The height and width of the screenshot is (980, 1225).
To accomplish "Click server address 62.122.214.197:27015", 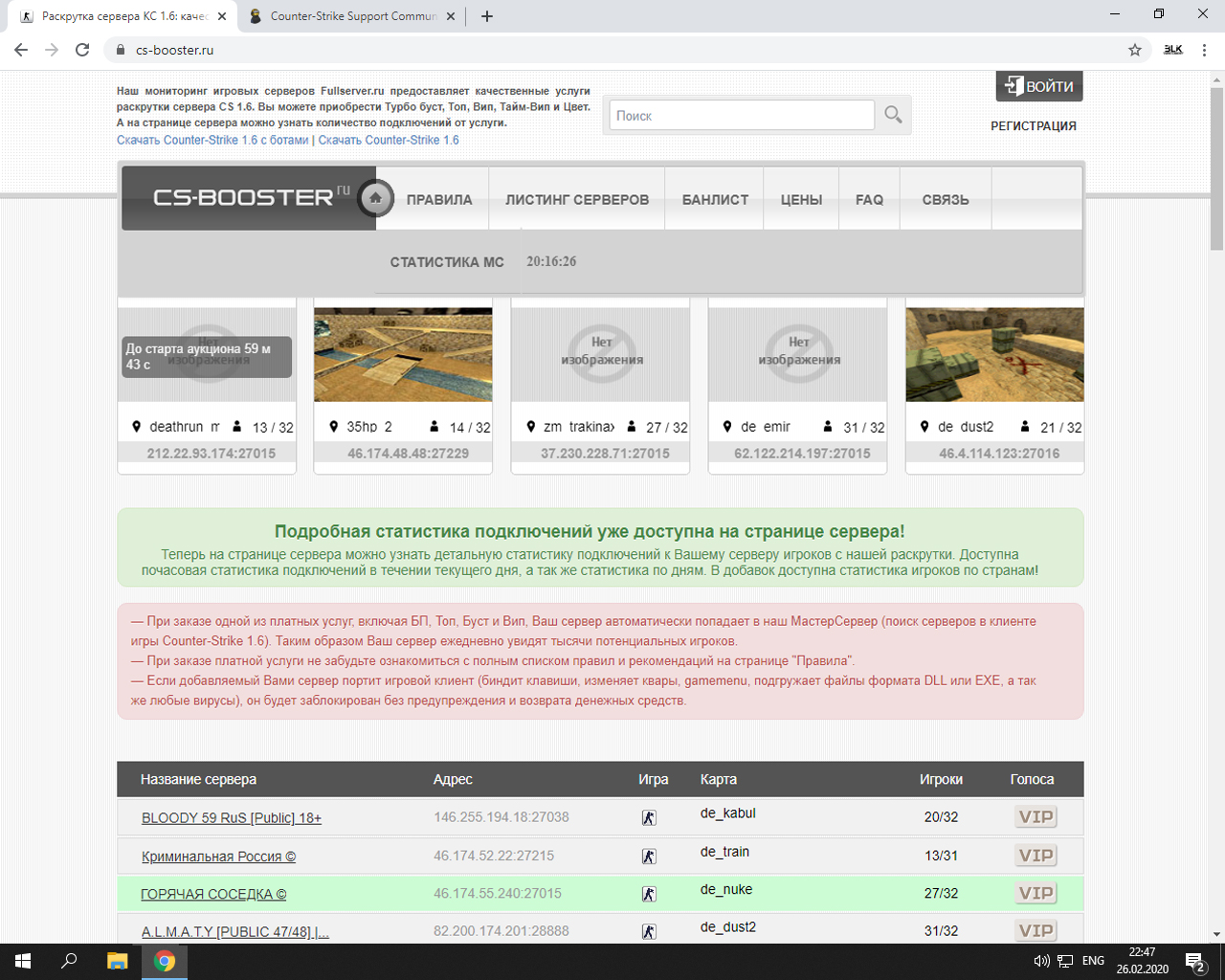I will pyautogui.click(x=802, y=454).
